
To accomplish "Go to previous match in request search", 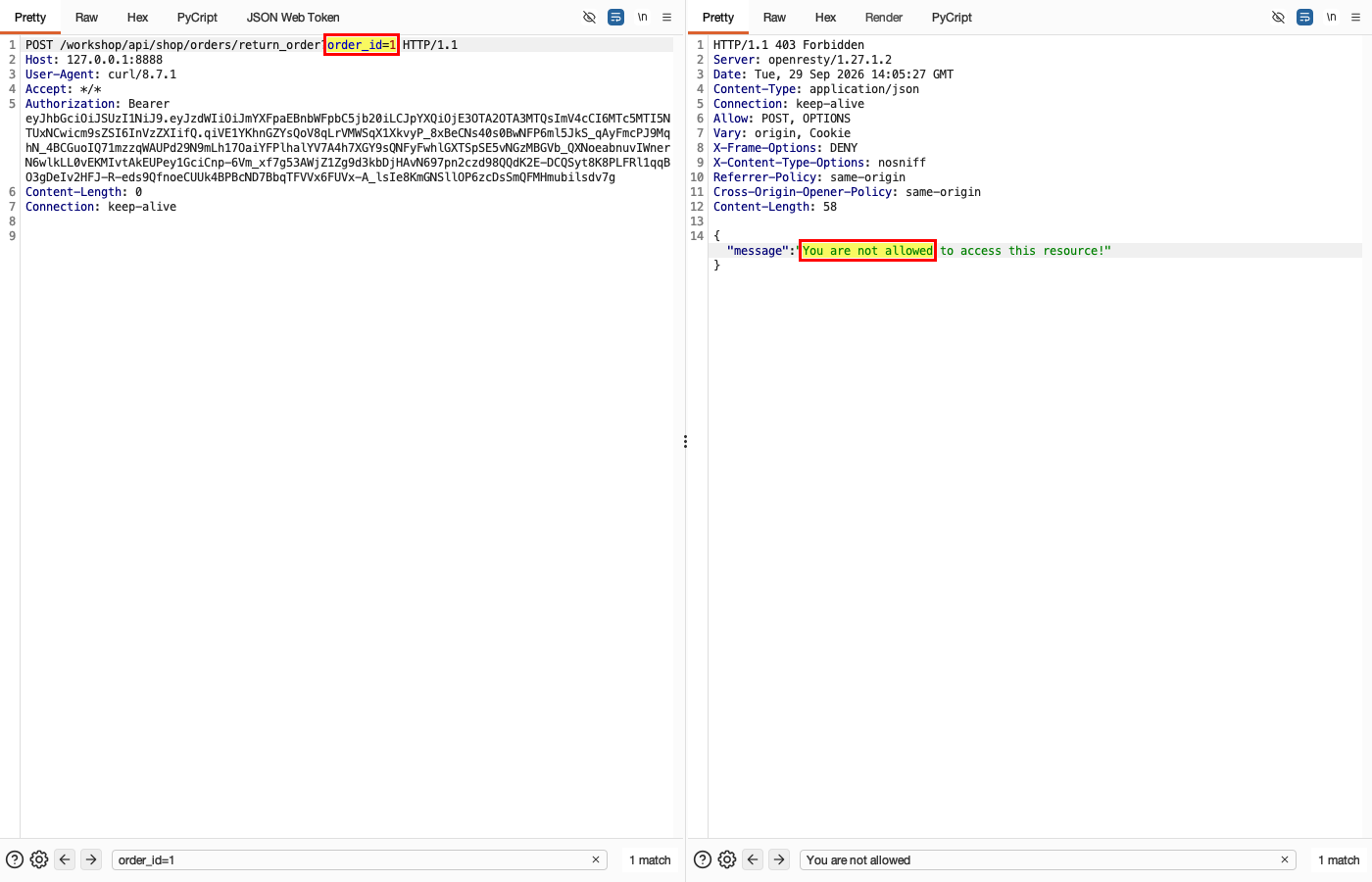I will pos(65,859).
